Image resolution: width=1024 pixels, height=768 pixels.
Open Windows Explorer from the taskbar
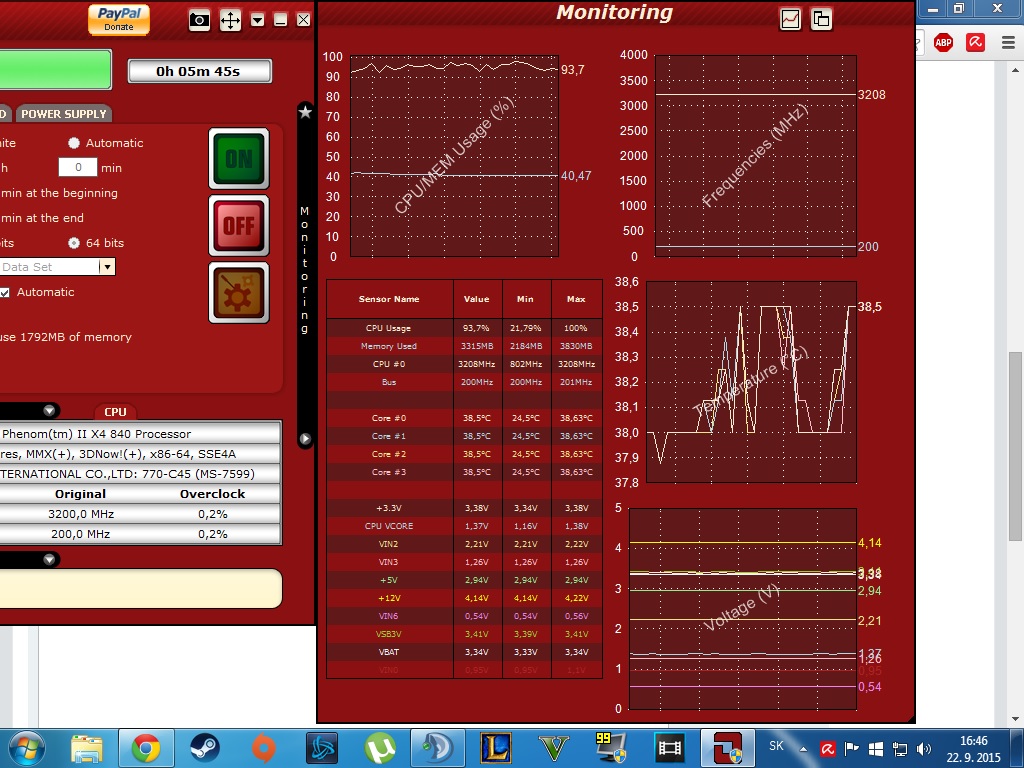(87, 748)
